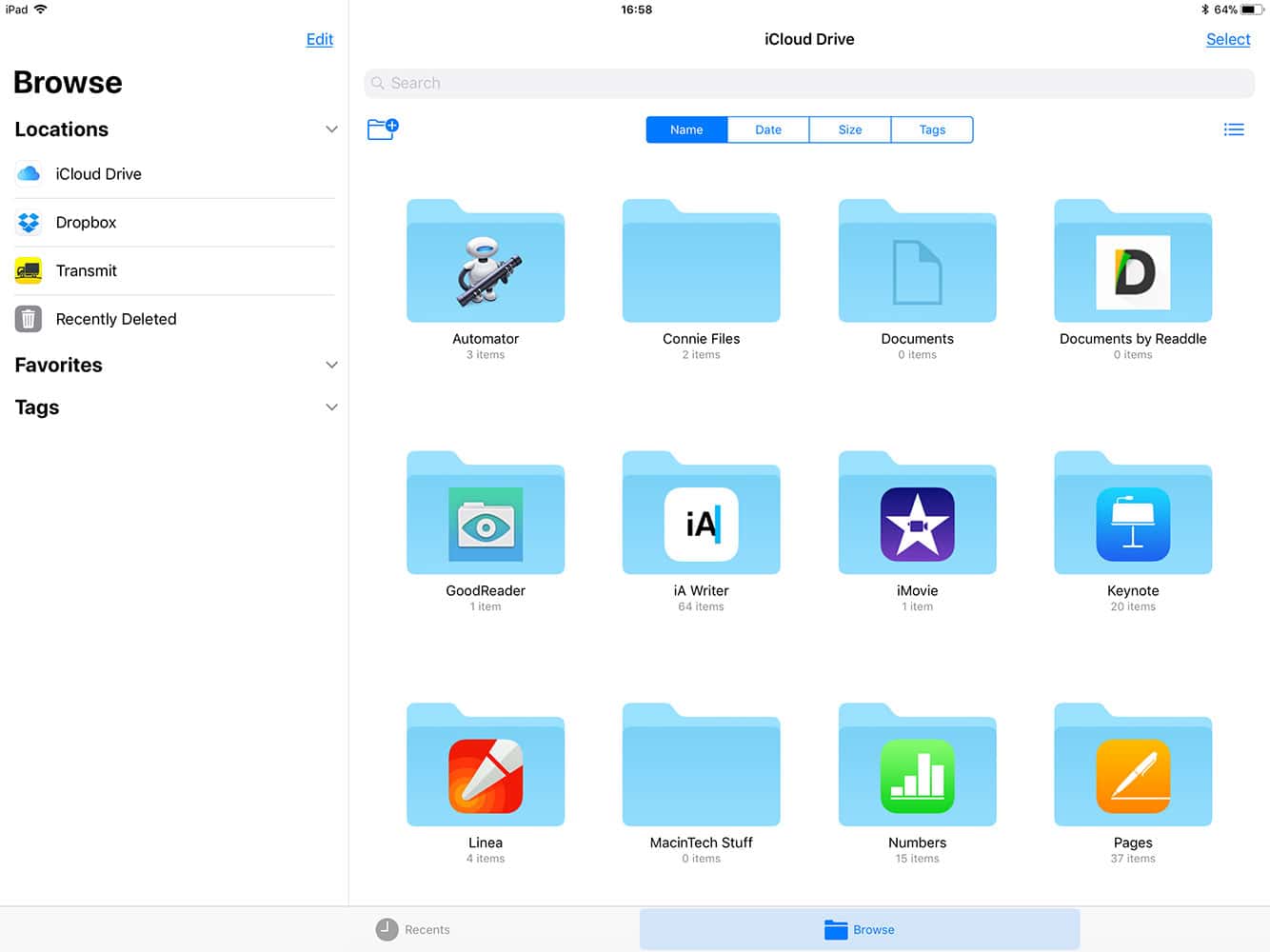This screenshot has height=952, width=1270.
Task: Click the '2 items' label
Action: point(701,355)
